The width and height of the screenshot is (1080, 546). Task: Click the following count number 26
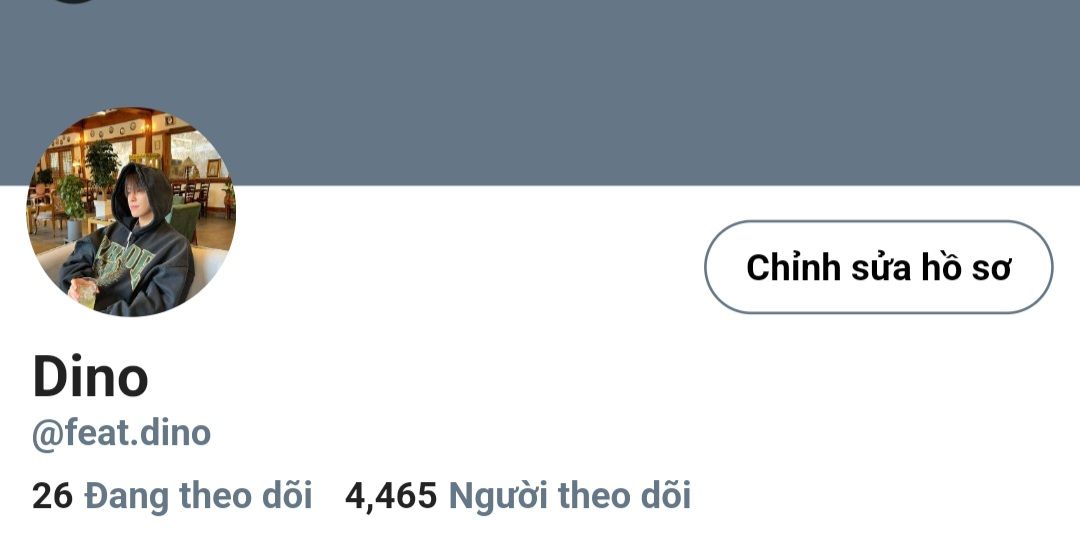(x=52, y=496)
